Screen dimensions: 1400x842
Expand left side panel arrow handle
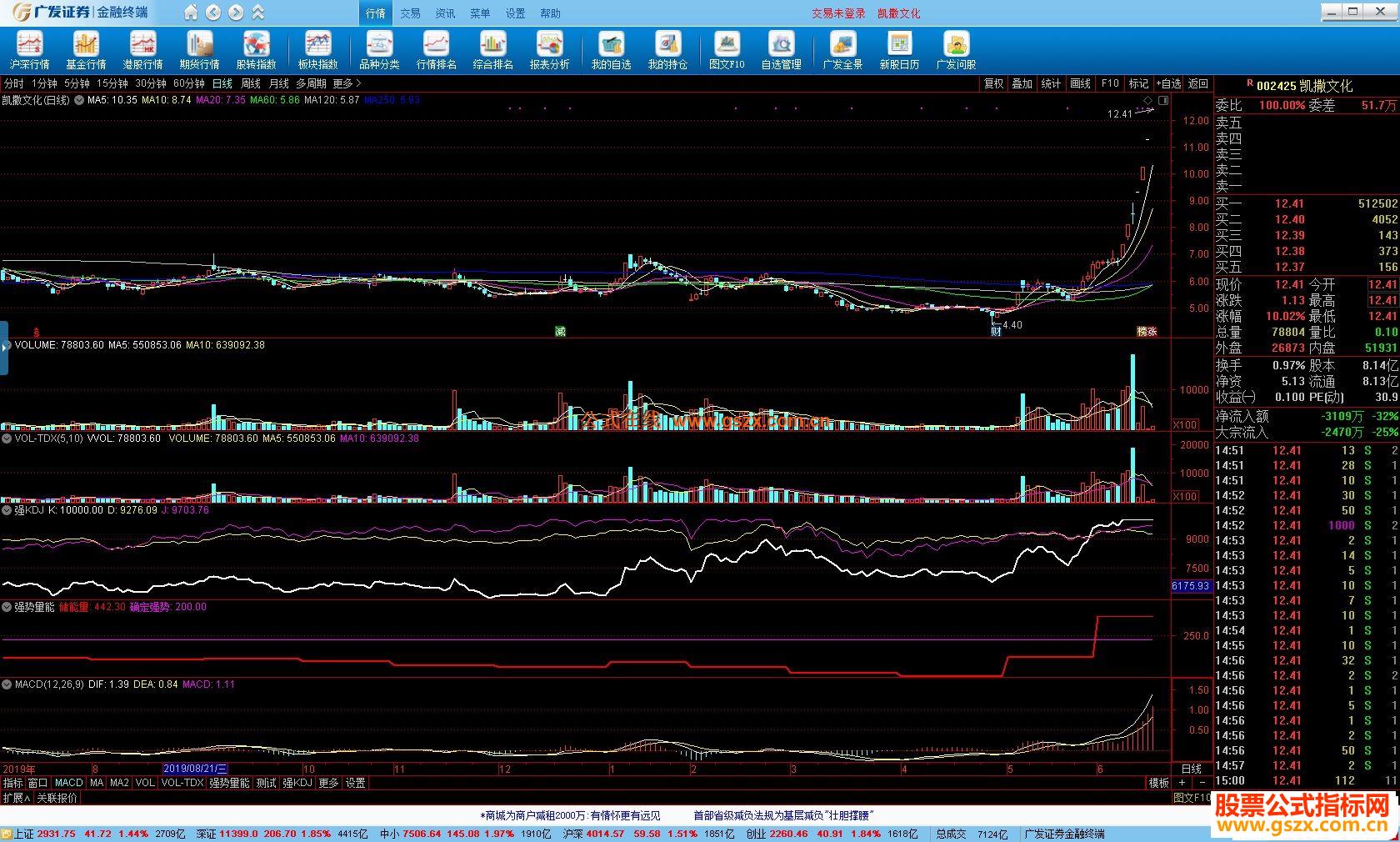[x=4, y=348]
